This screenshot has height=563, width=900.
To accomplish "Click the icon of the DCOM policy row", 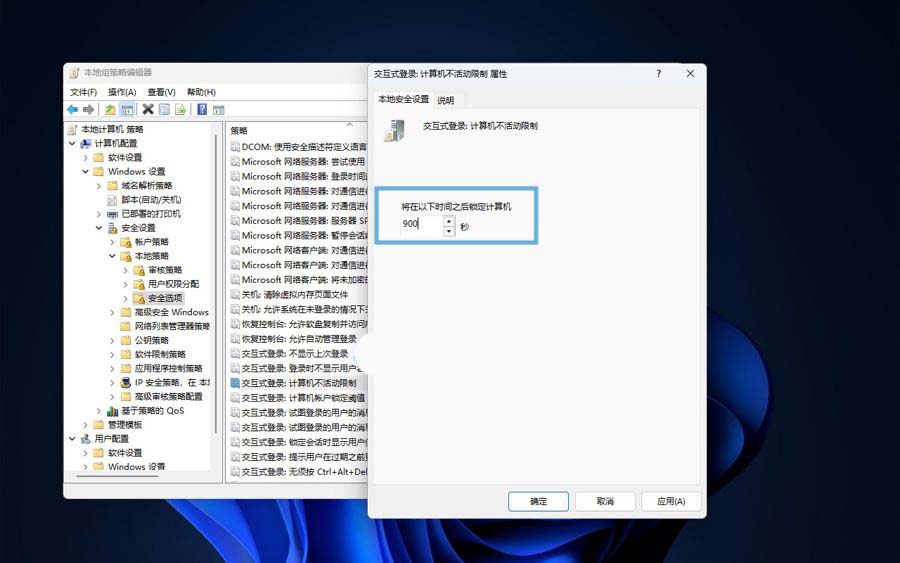I will pos(235,147).
